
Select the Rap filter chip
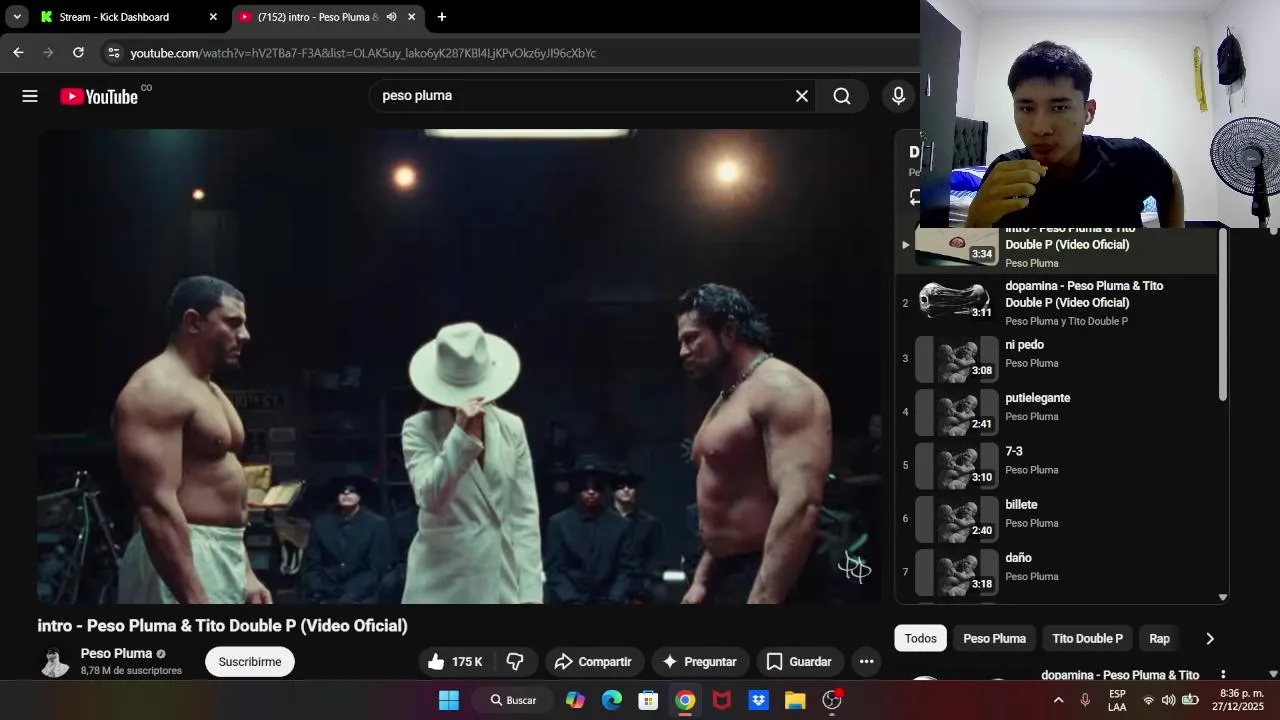point(1159,638)
